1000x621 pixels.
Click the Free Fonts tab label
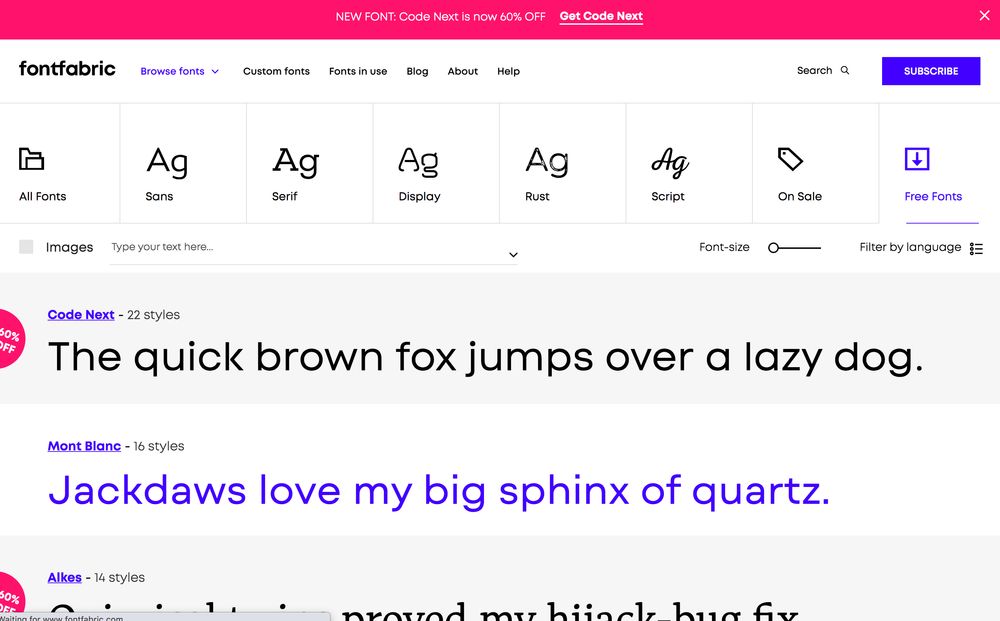coord(932,196)
